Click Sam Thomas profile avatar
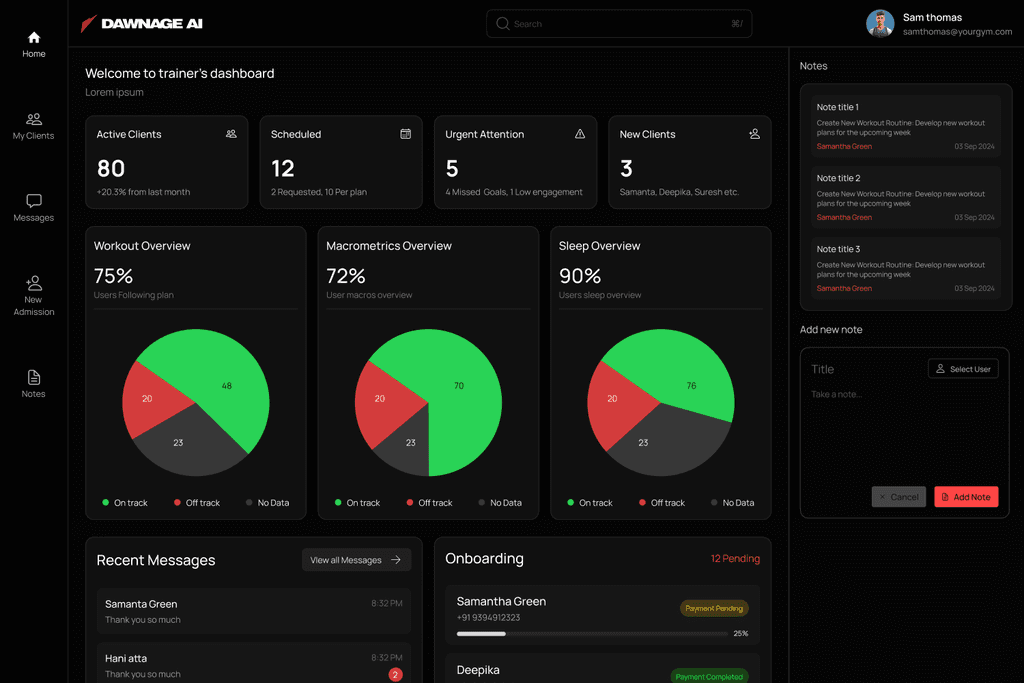The image size is (1024, 683). coord(880,24)
